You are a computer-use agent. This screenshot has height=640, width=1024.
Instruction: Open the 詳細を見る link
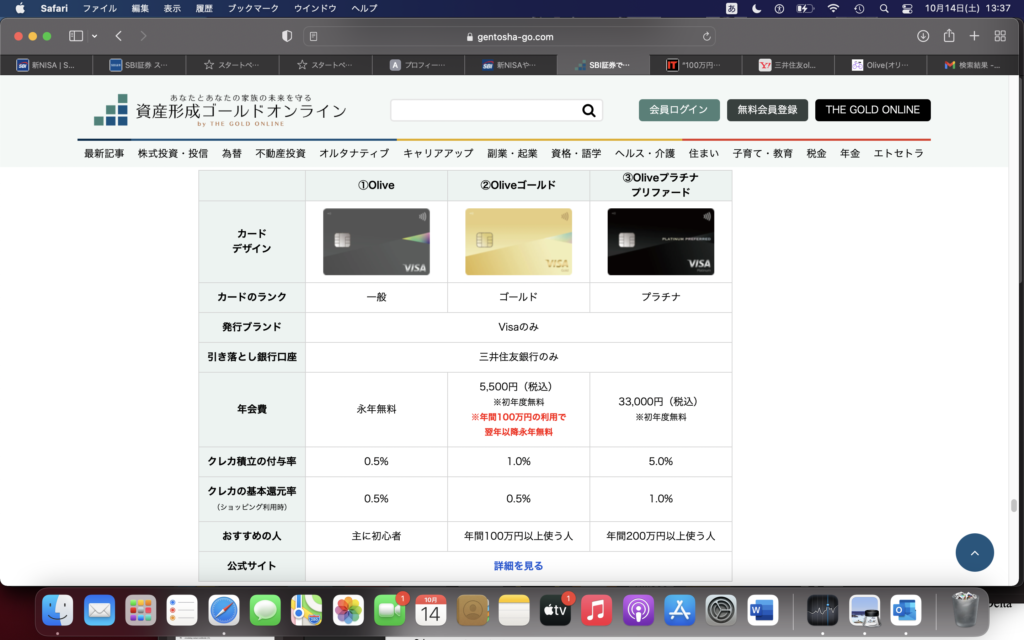tap(518, 566)
